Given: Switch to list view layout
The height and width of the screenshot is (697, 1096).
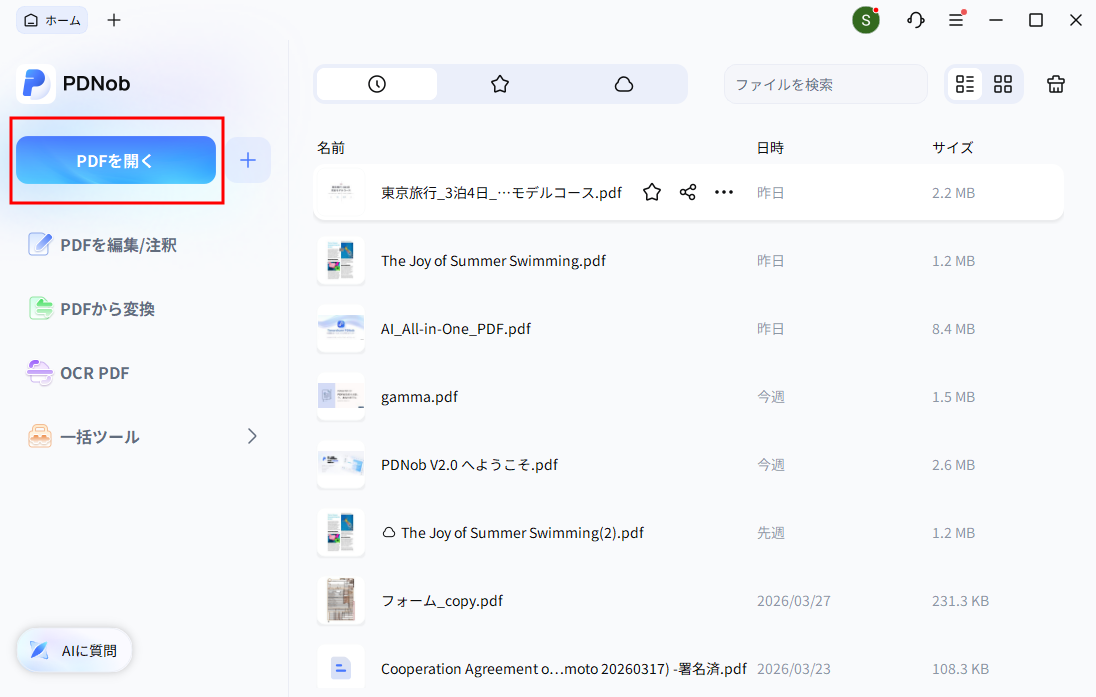Looking at the screenshot, I should point(964,84).
